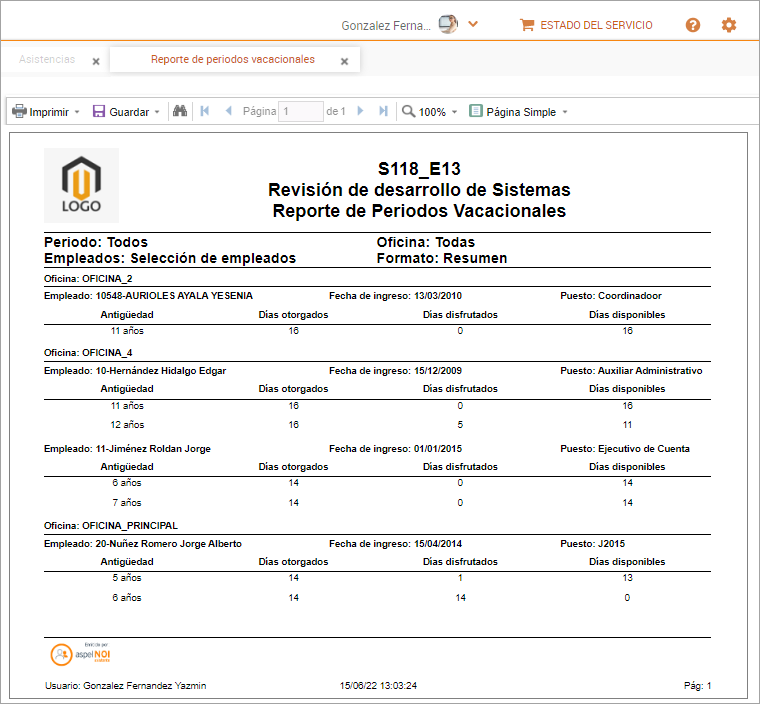Switch to the Asistencias tab

point(47,60)
